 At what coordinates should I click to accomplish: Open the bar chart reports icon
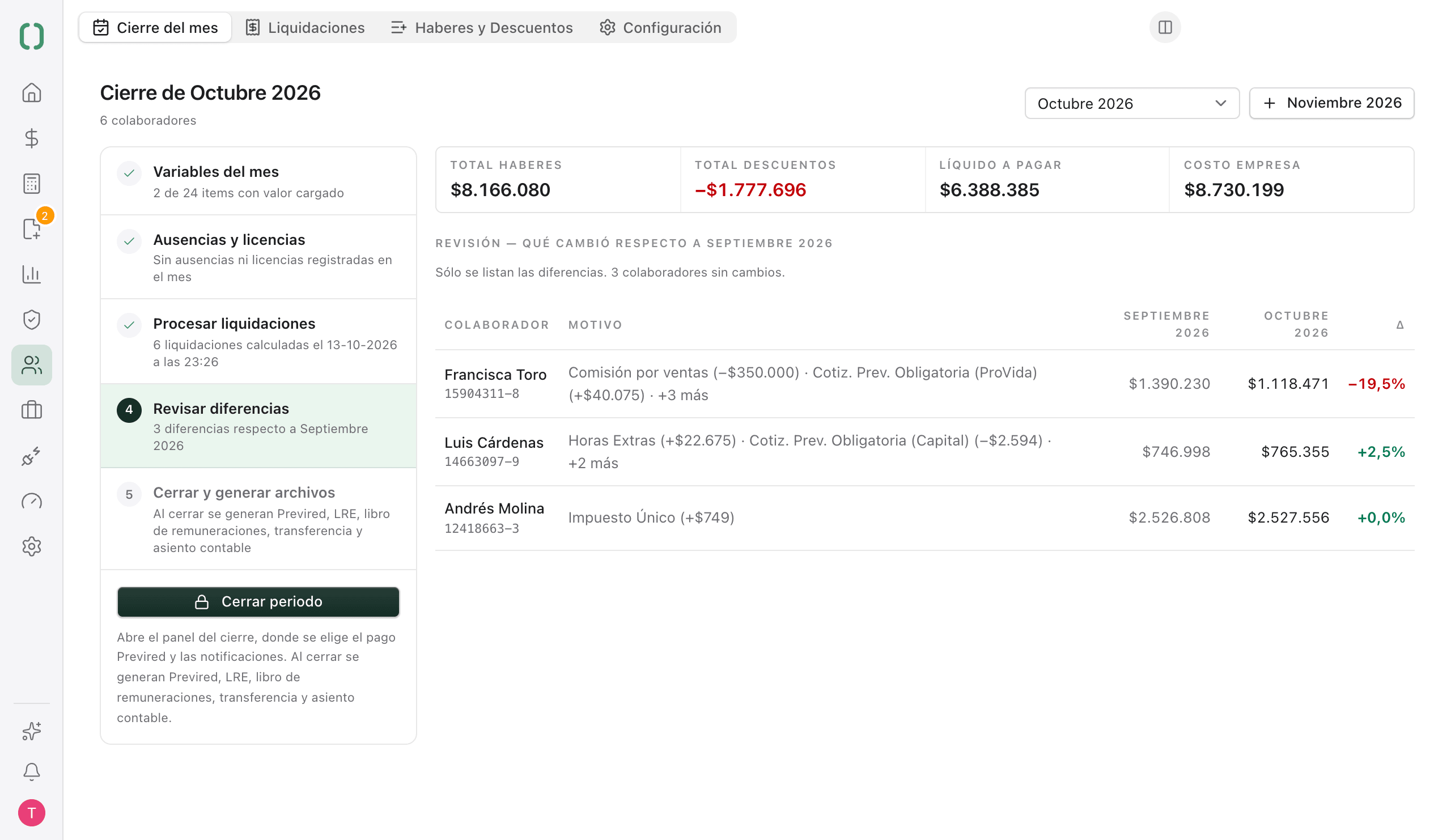pyautogui.click(x=32, y=274)
